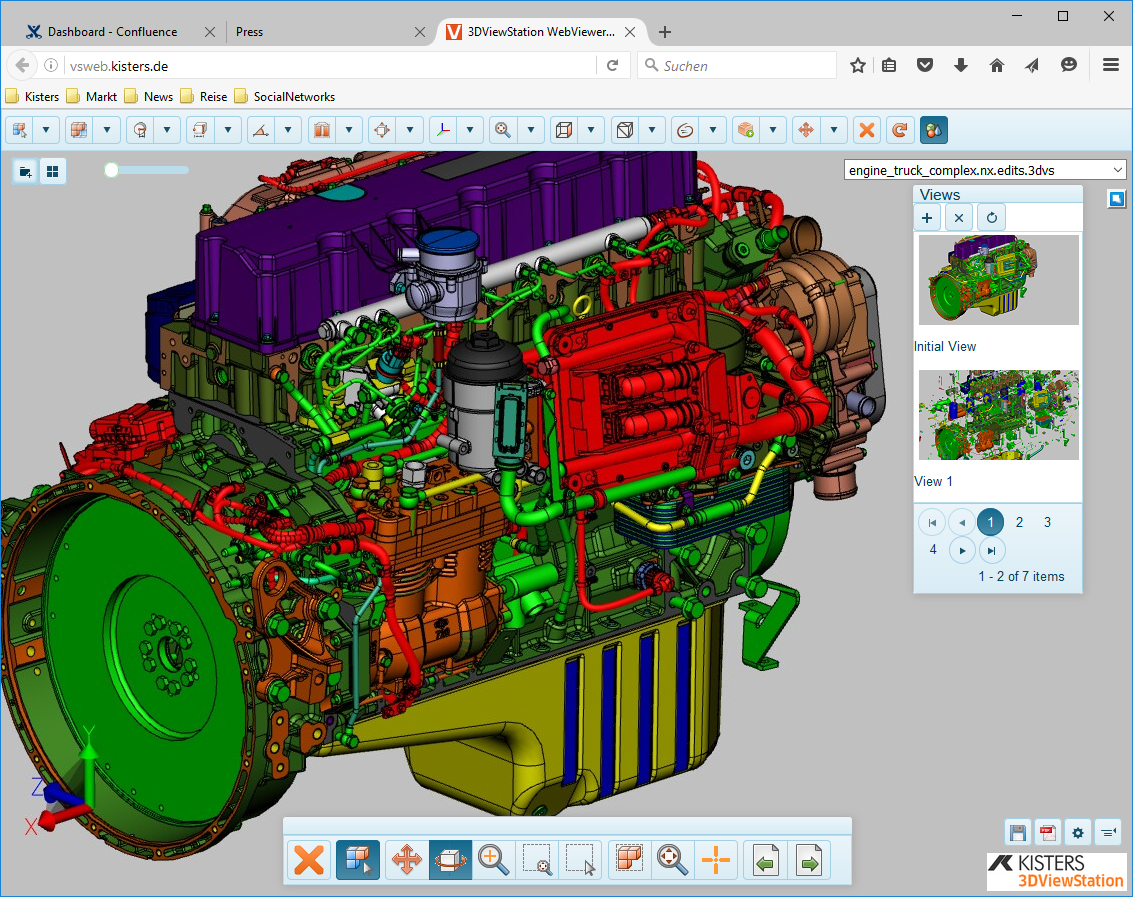This screenshot has height=897, width=1133.
Task: Open the engine_truck_complex.nx.edits.3dvs file dropdown
Action: click(985, 170)
